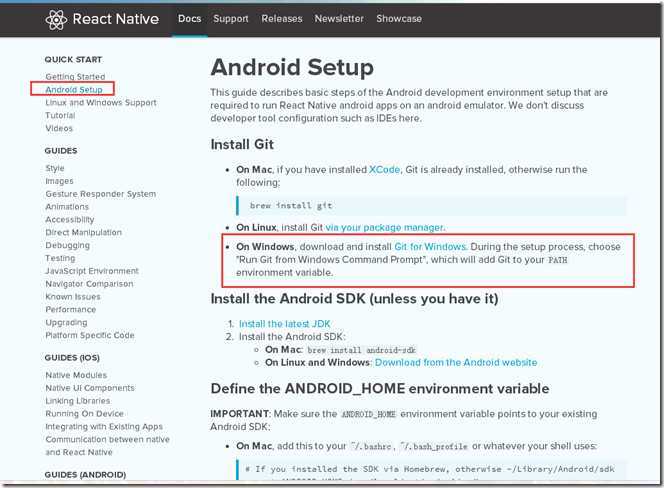
Task: Click the Android Setup page heading
Action: 292,67
